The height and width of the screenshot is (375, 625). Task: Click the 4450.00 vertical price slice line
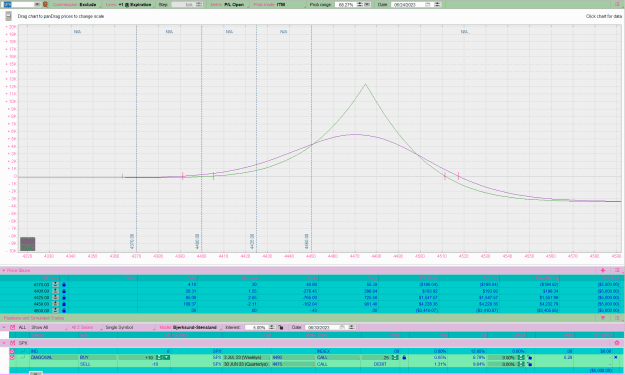pyautogui.click(x=311, y=139)
